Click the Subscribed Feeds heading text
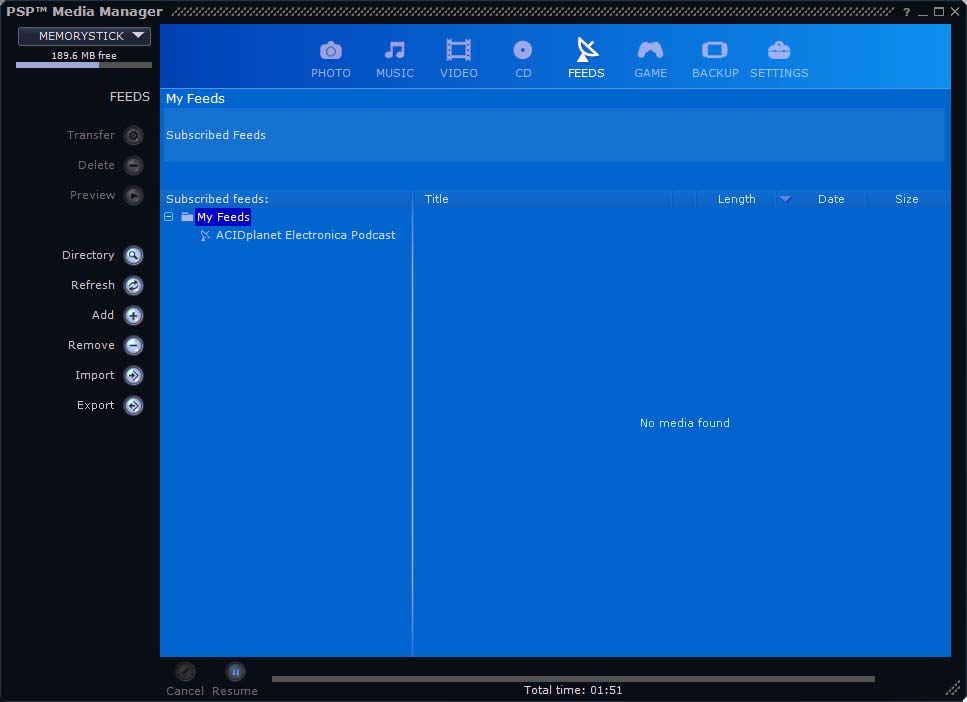Image resolution: width=967 pixels, height=702 pixels. [216, 135]
